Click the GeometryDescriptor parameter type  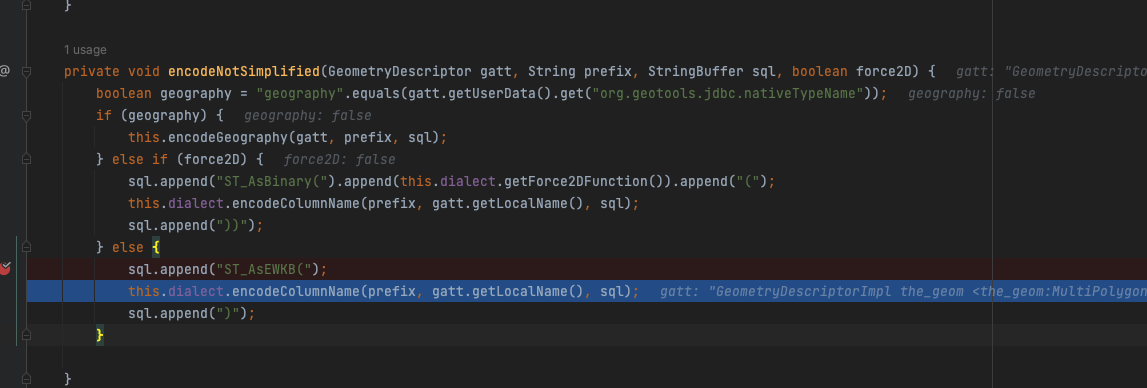point(401,72)
